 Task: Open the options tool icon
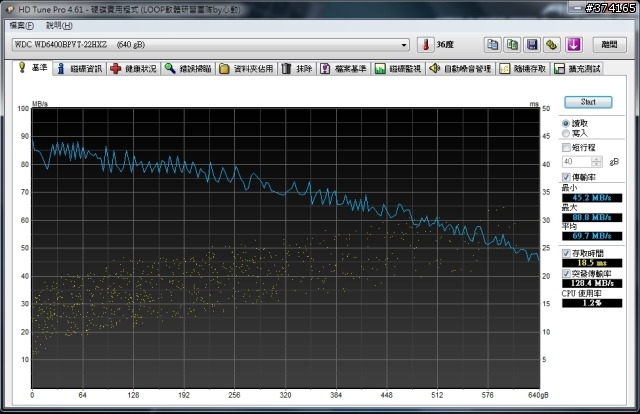(x=551, y=45)
